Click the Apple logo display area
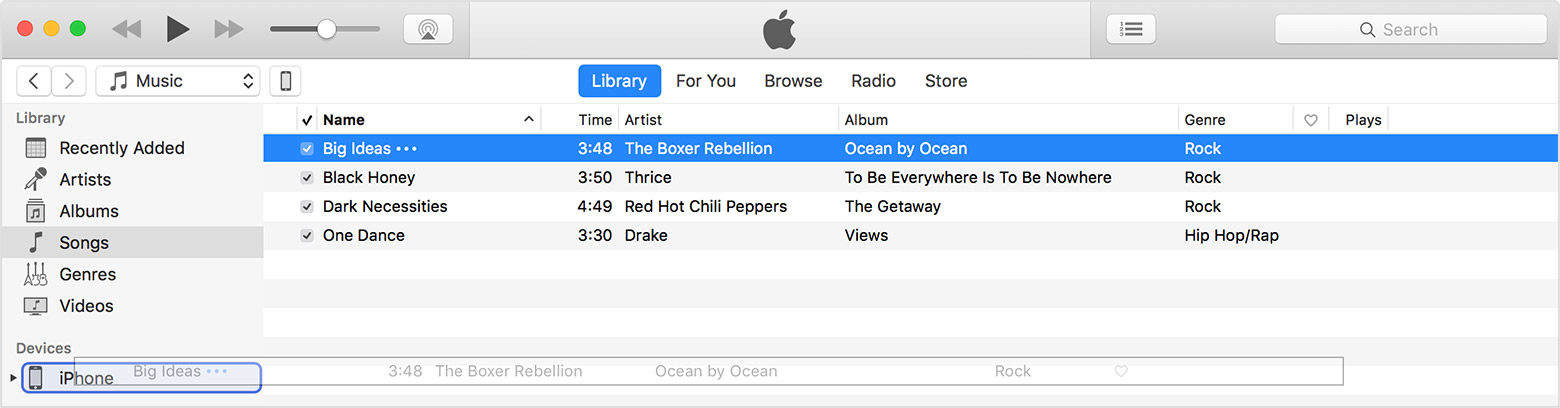Screen dimensions: 1560x408 (779, 30)
